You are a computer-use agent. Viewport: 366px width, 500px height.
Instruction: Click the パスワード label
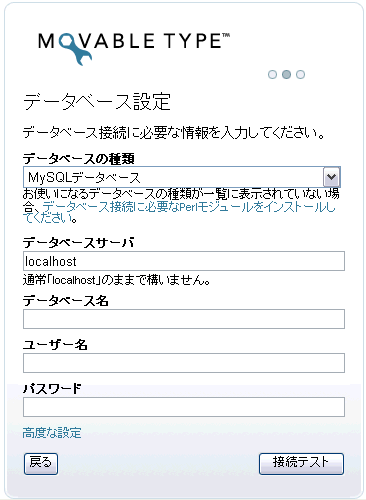click(52, 389)
